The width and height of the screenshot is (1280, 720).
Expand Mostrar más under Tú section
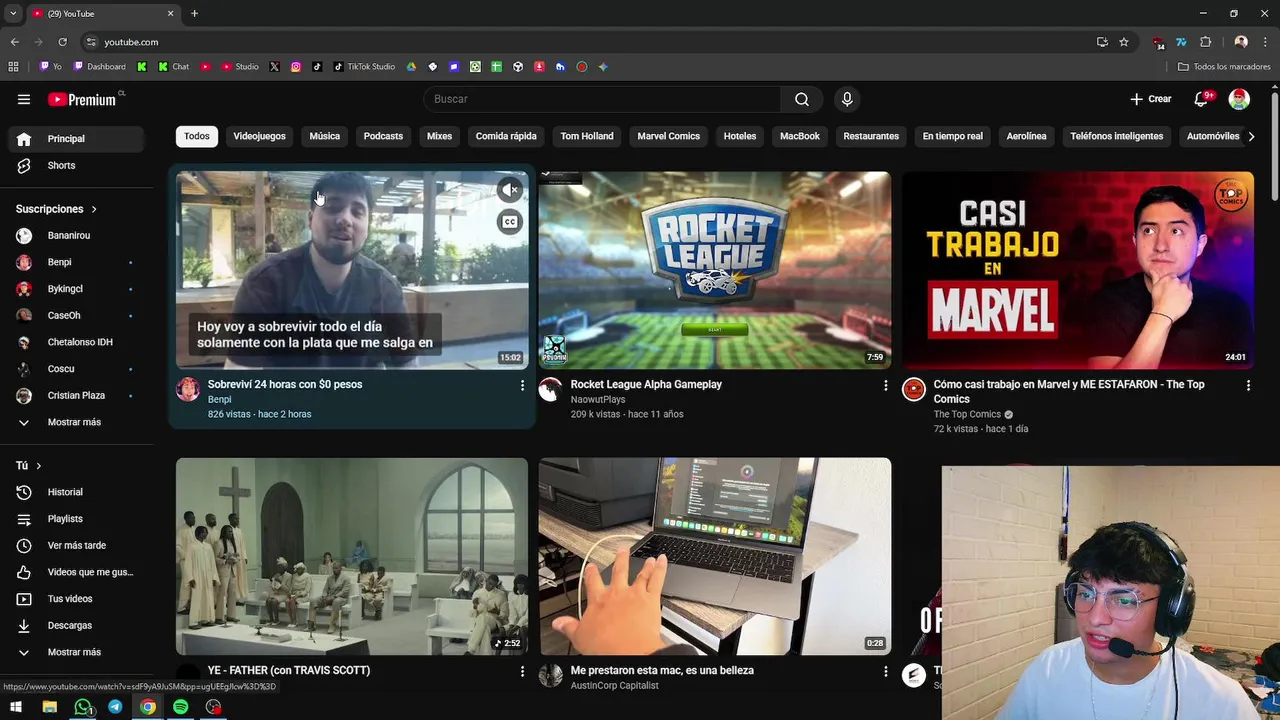coord(75,652)
